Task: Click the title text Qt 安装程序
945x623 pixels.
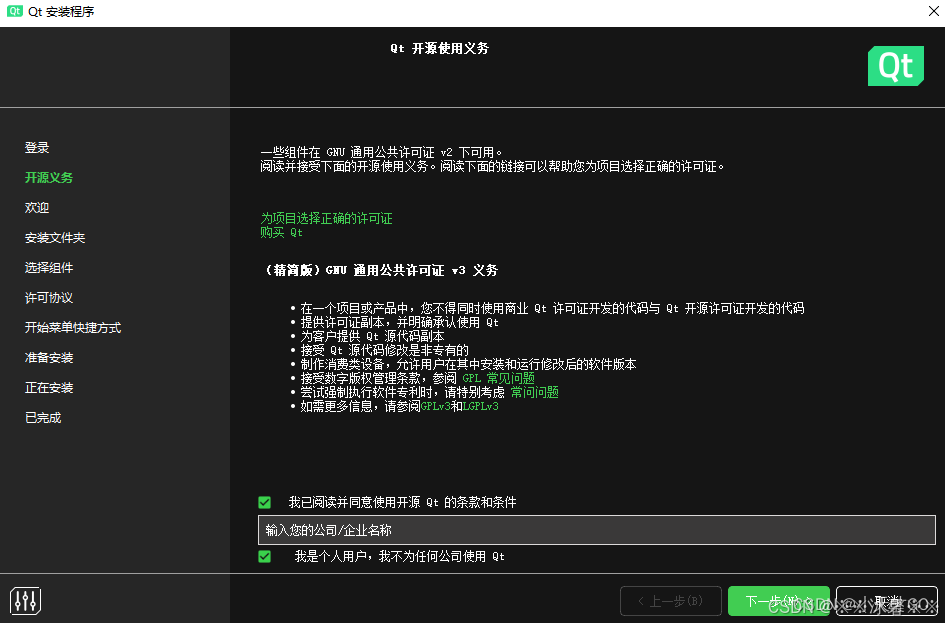Action: point(61,11)
